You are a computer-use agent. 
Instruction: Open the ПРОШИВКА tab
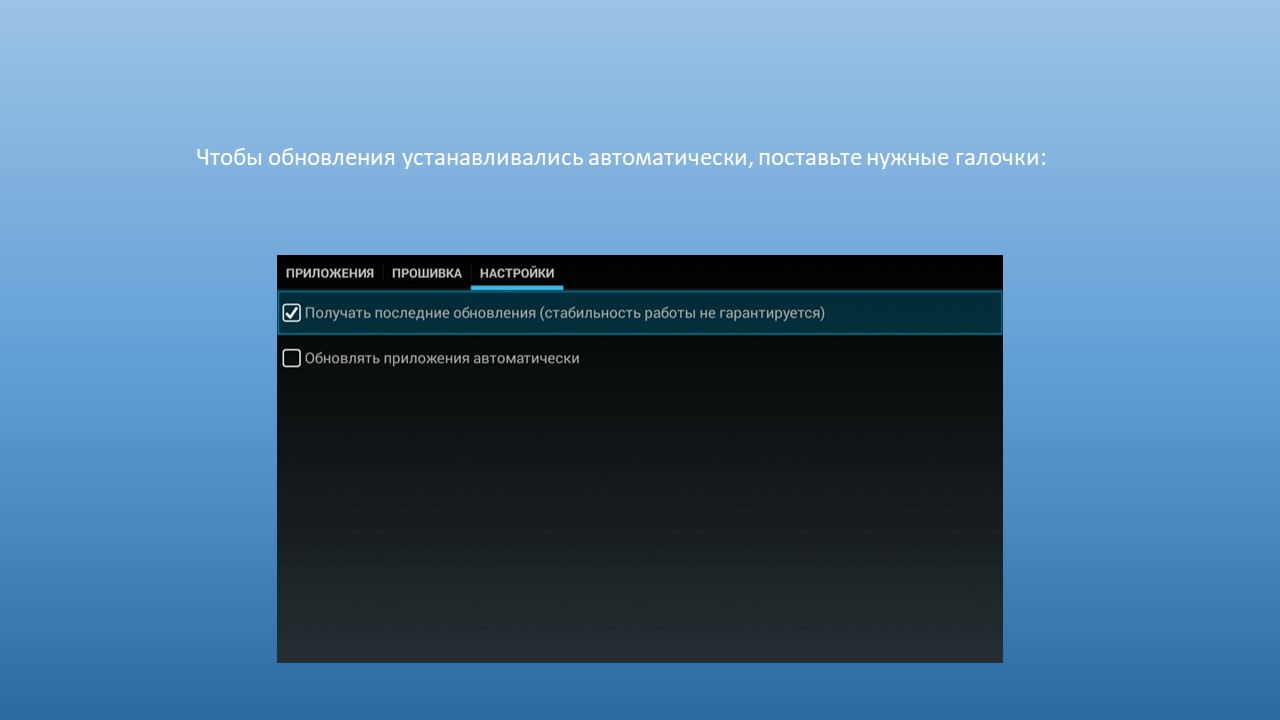pos(427,273)
